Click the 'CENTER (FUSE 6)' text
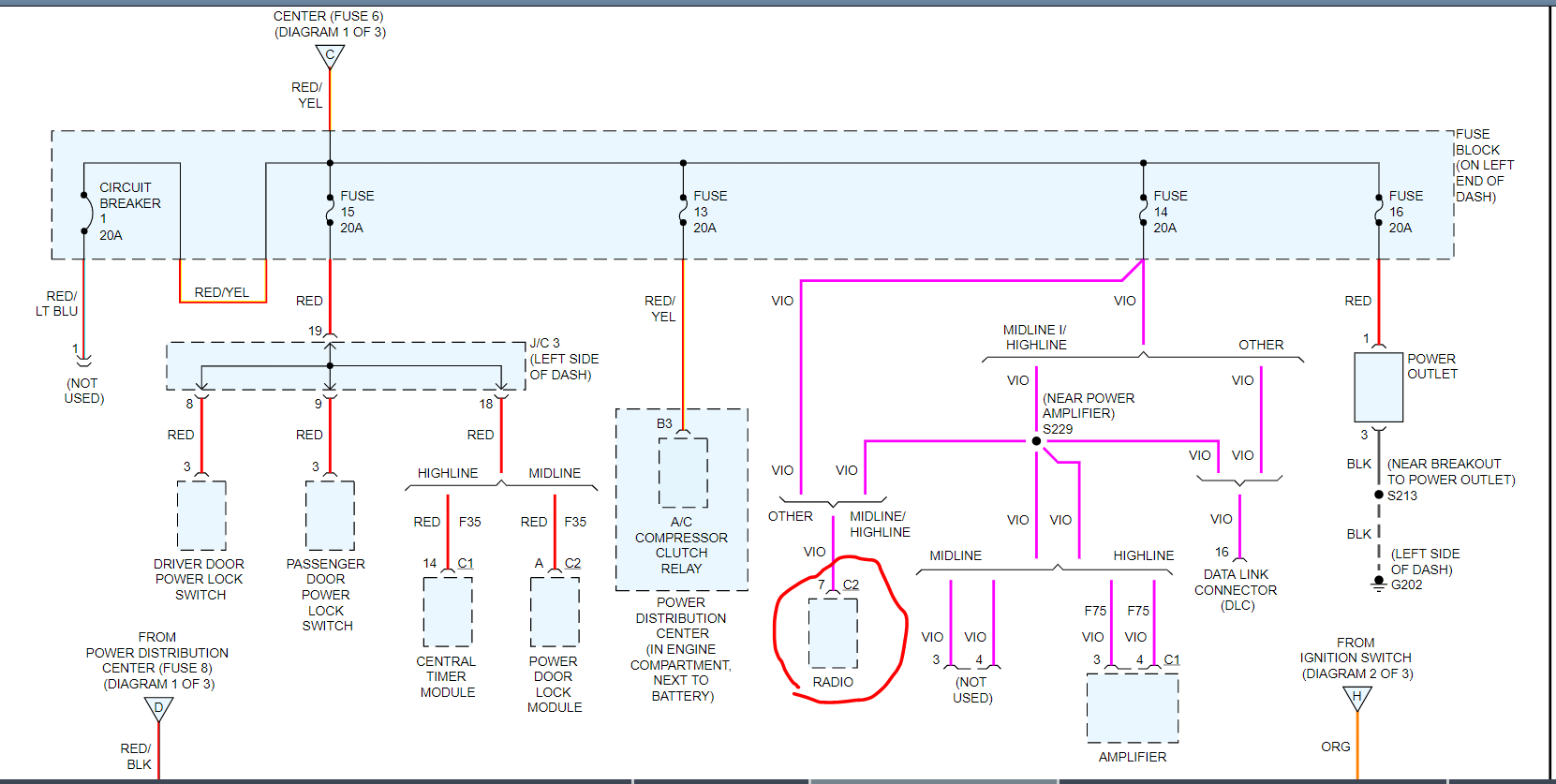The image size is (1556, 784). pos(329,16)
